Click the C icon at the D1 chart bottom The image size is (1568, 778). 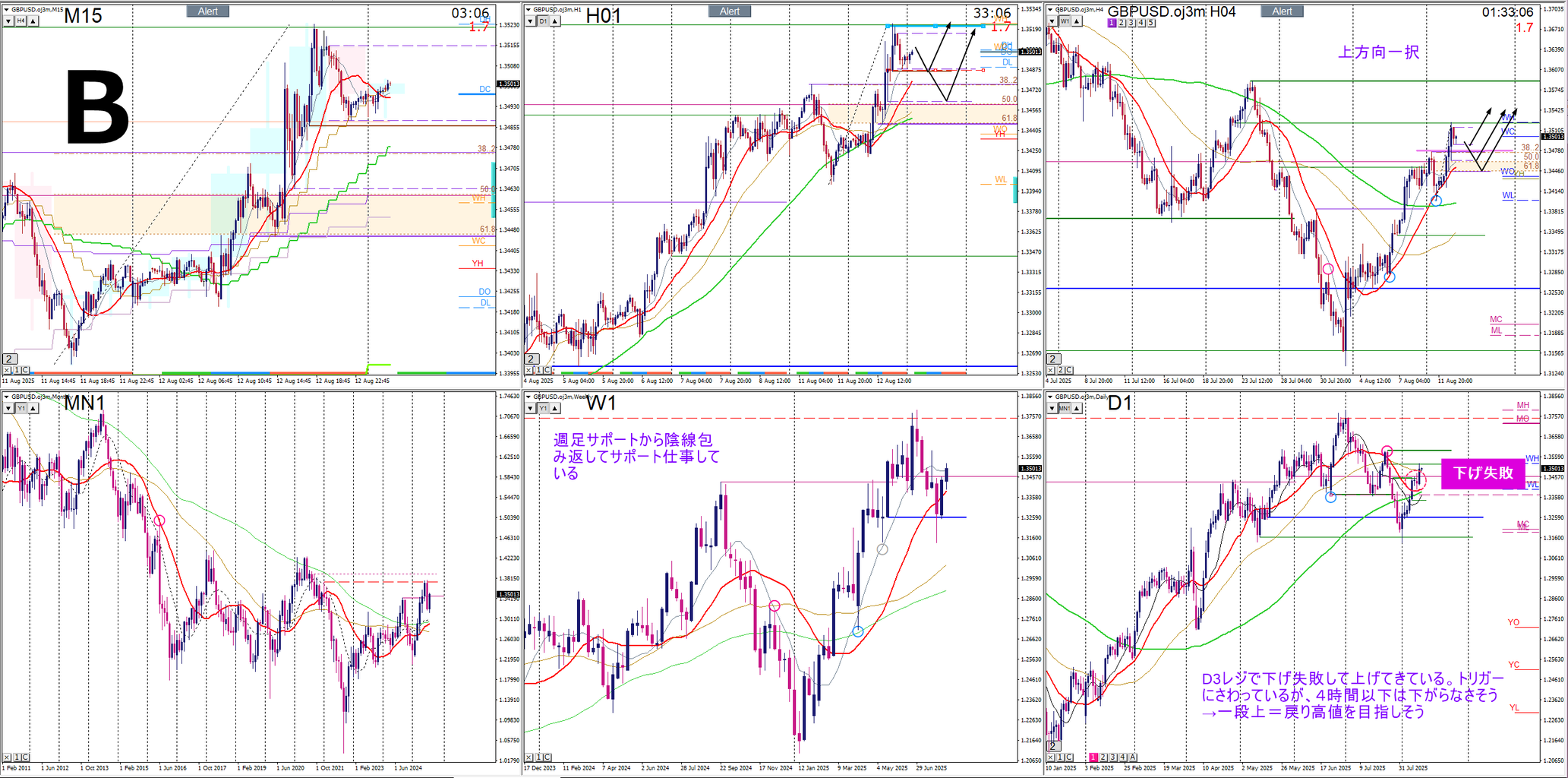coord(1070,757)
